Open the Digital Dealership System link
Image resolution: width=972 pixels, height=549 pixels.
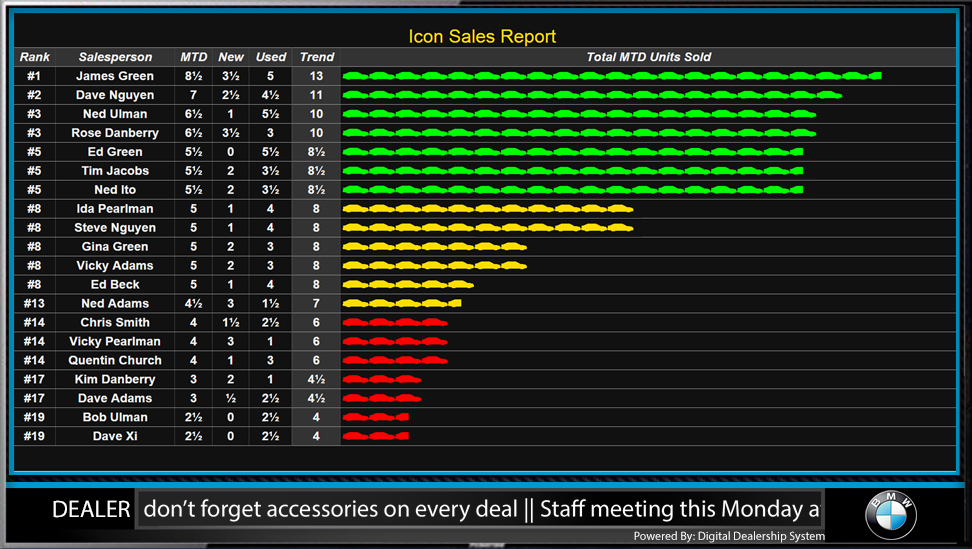(x=729, y=537)
